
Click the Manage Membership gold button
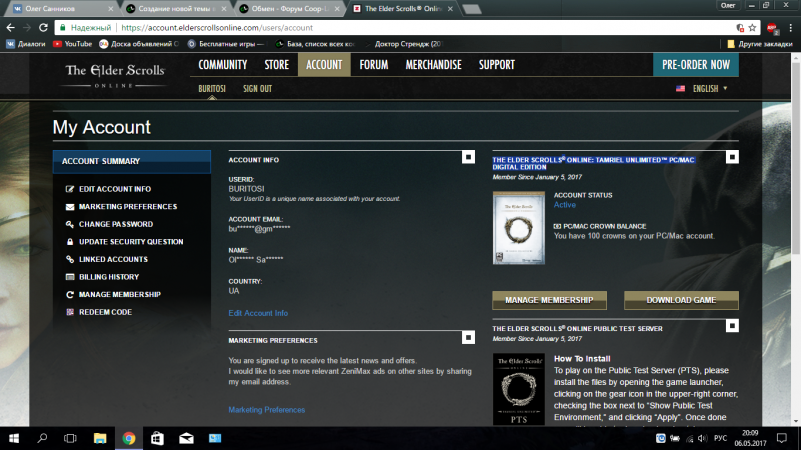click(x=549, y=300)
